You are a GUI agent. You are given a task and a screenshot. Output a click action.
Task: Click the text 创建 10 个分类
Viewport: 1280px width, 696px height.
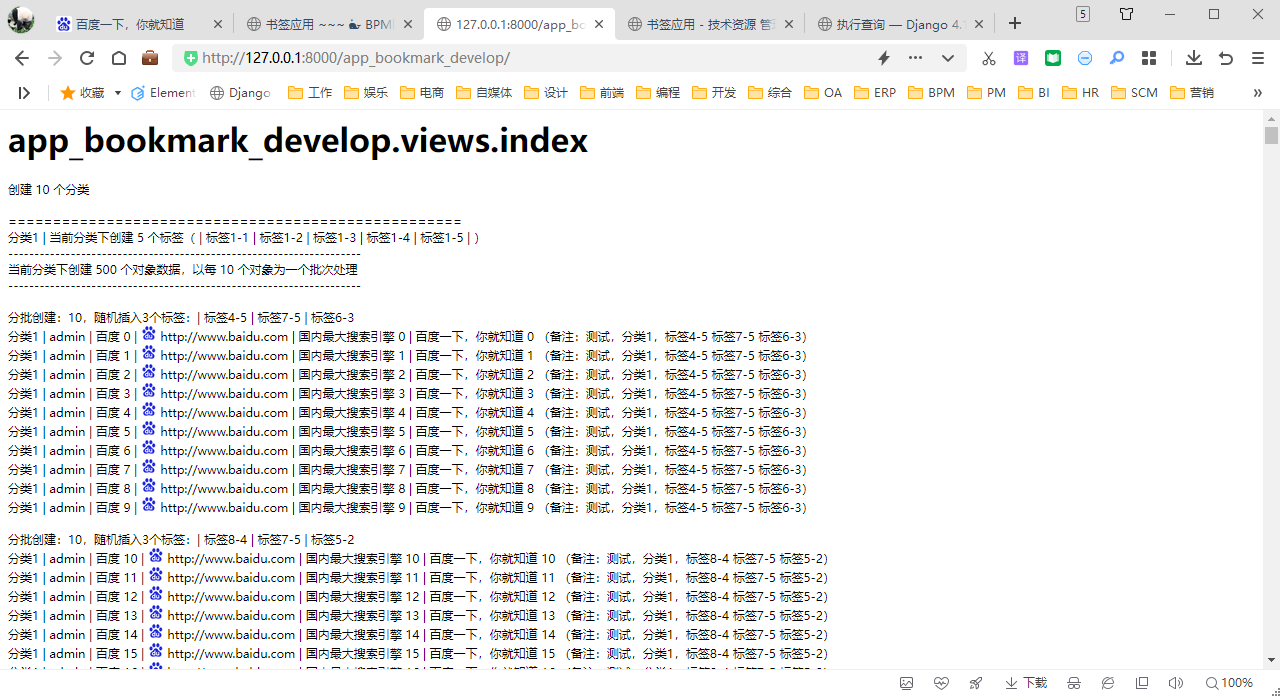tap(49, 190)
